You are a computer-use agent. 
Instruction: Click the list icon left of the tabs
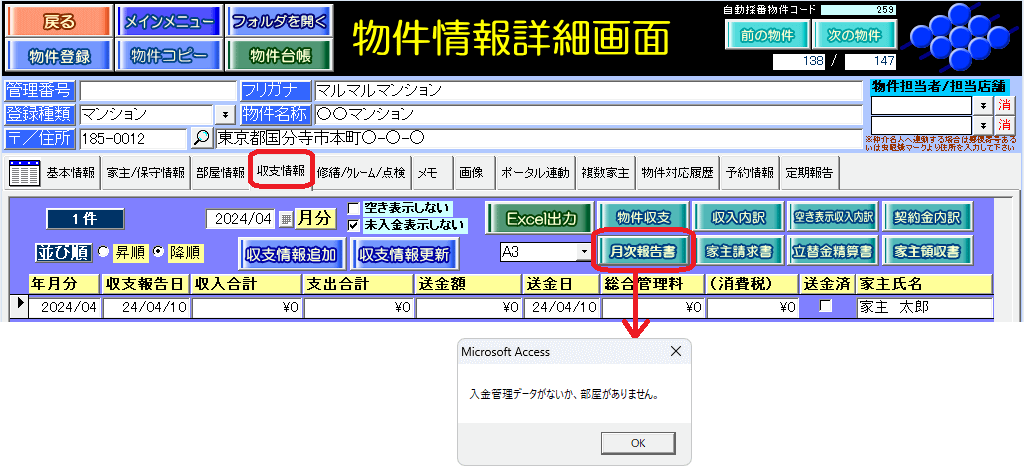click(23, 172)
